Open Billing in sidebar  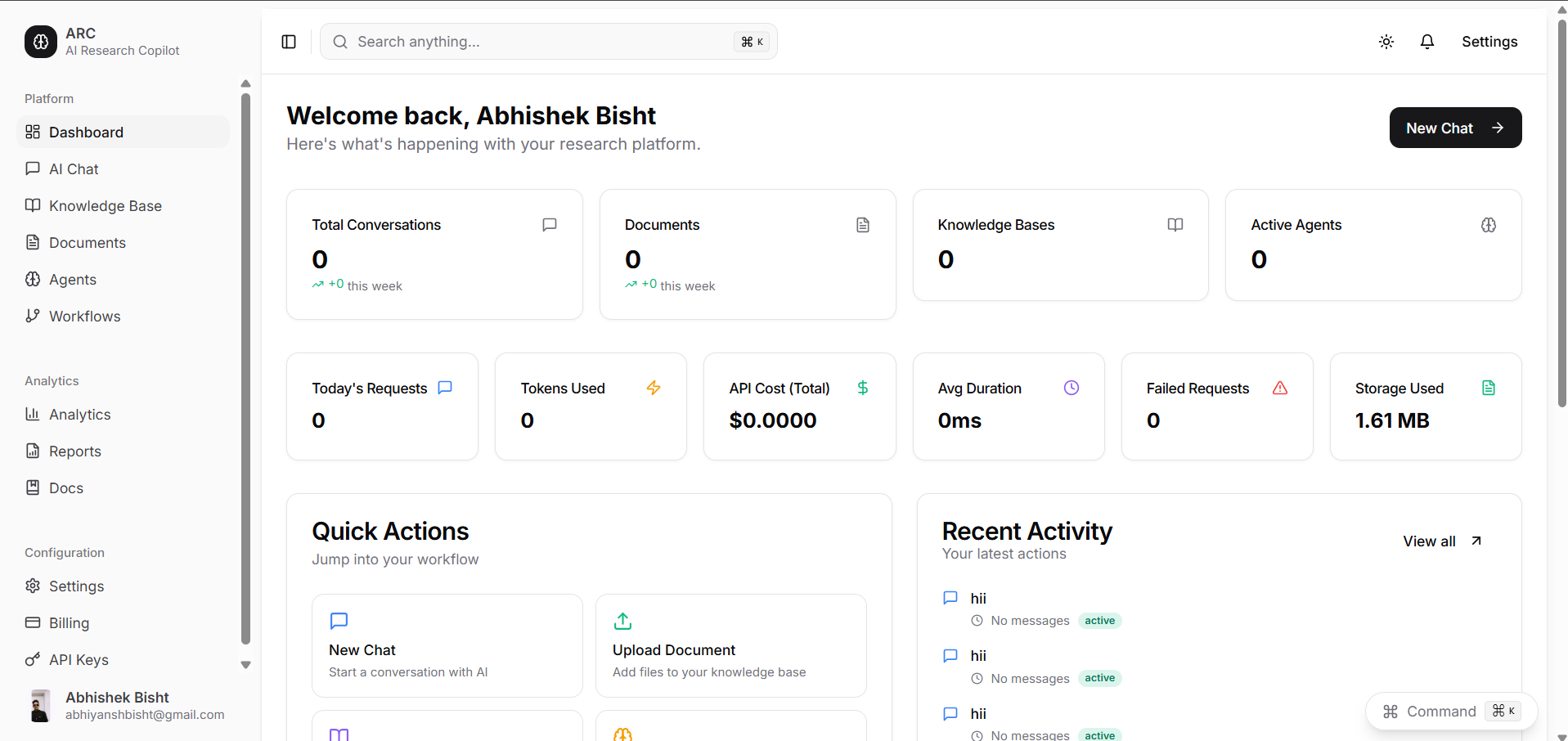pos(123,622)
